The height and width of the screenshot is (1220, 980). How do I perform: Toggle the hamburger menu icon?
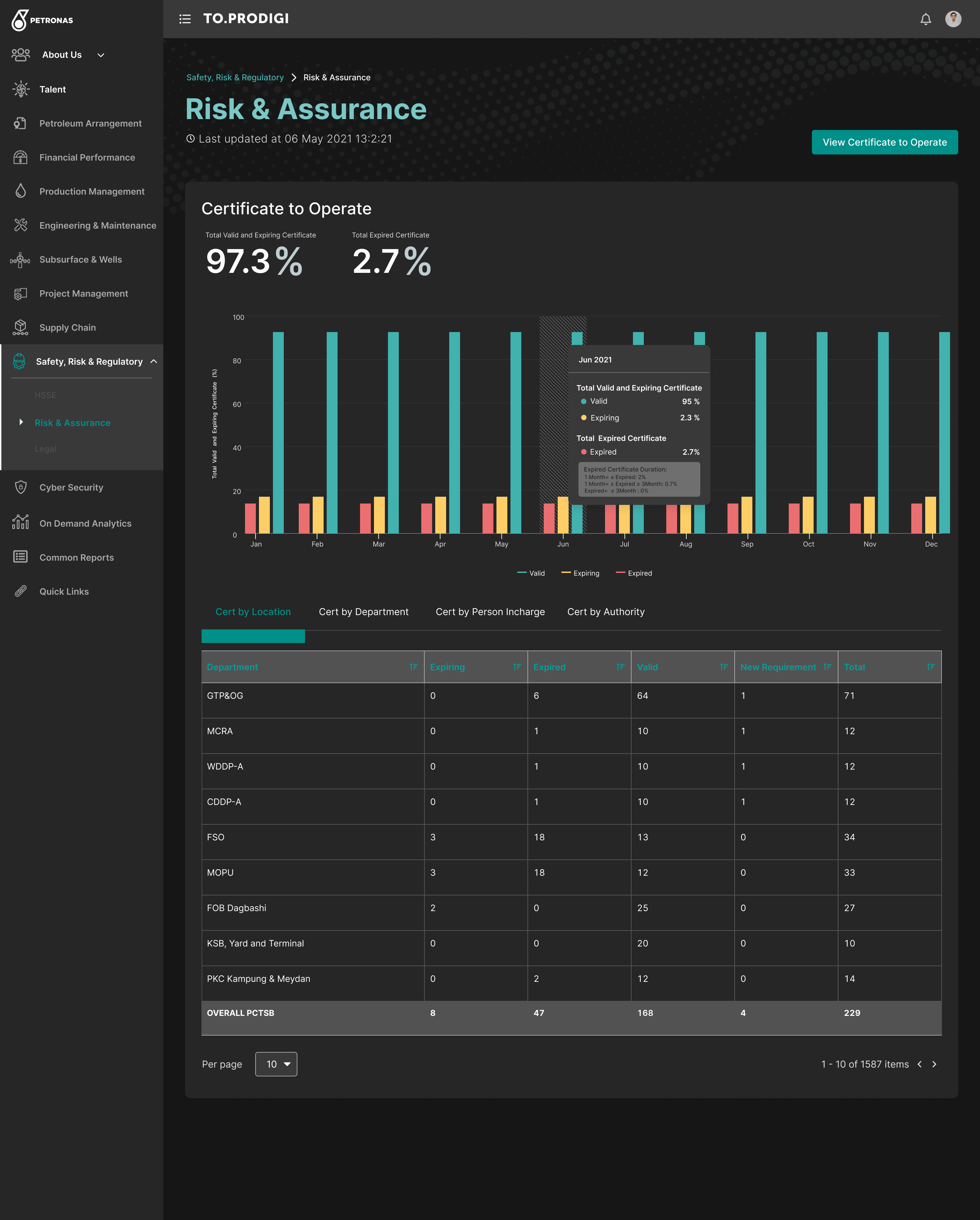(185, 19)
